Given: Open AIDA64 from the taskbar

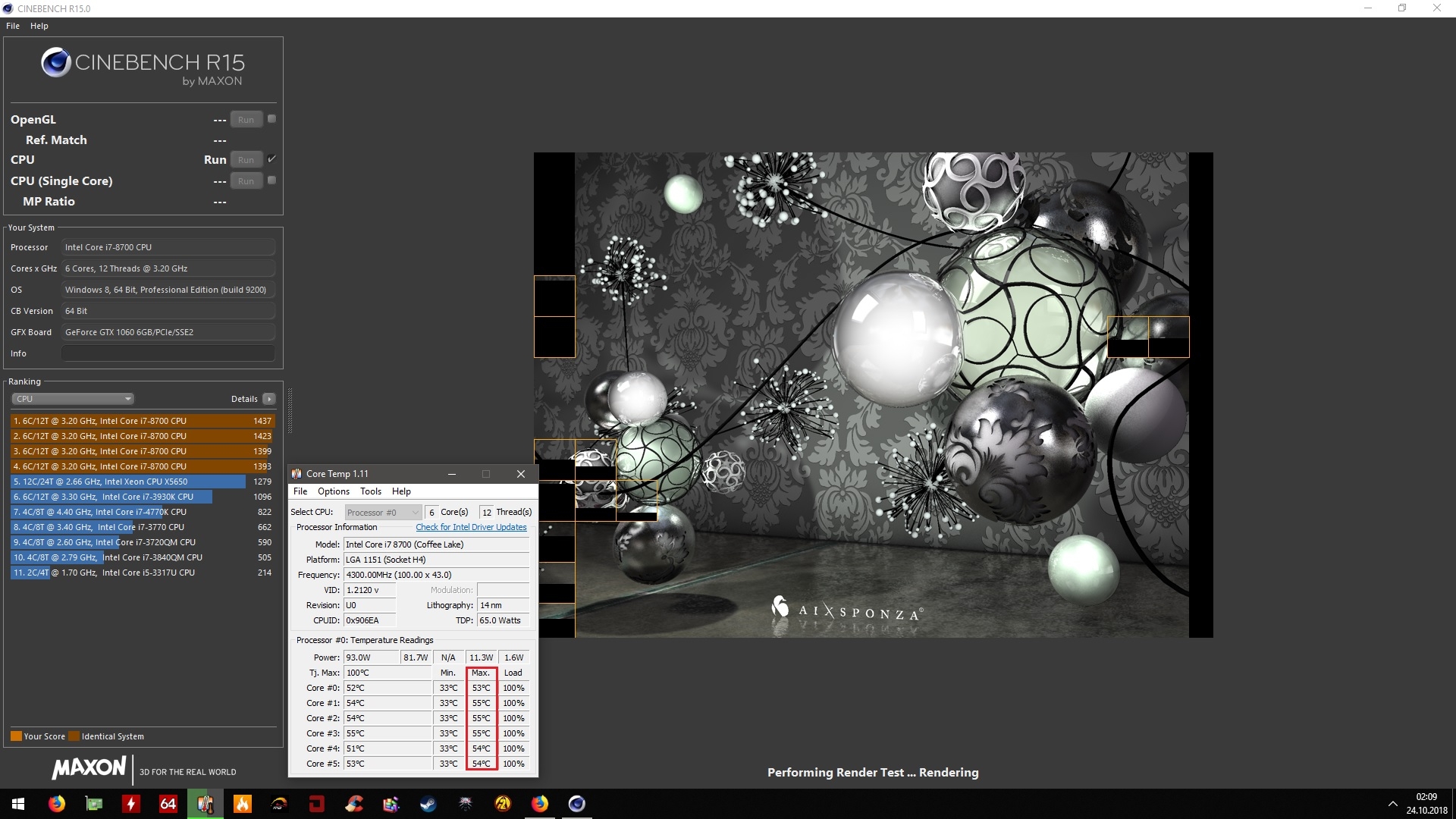Looking at the screenshot, I should click(x=168, y=804).
